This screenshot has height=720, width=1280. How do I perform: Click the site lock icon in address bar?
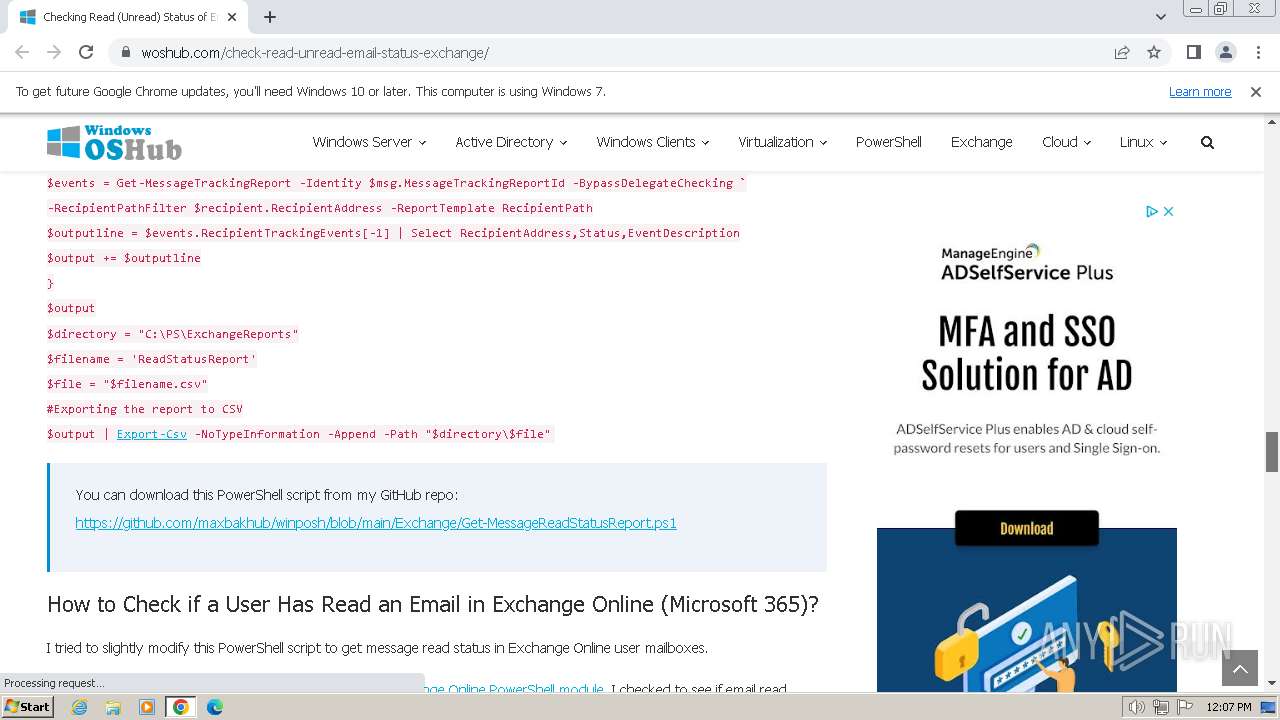[126, 53]
